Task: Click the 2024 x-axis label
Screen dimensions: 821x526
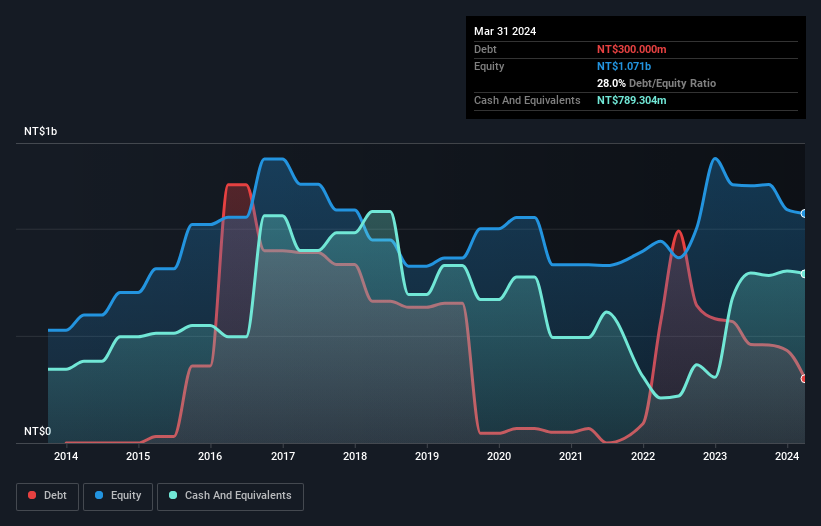Action: pyautogui.click(x=787, y=456)
